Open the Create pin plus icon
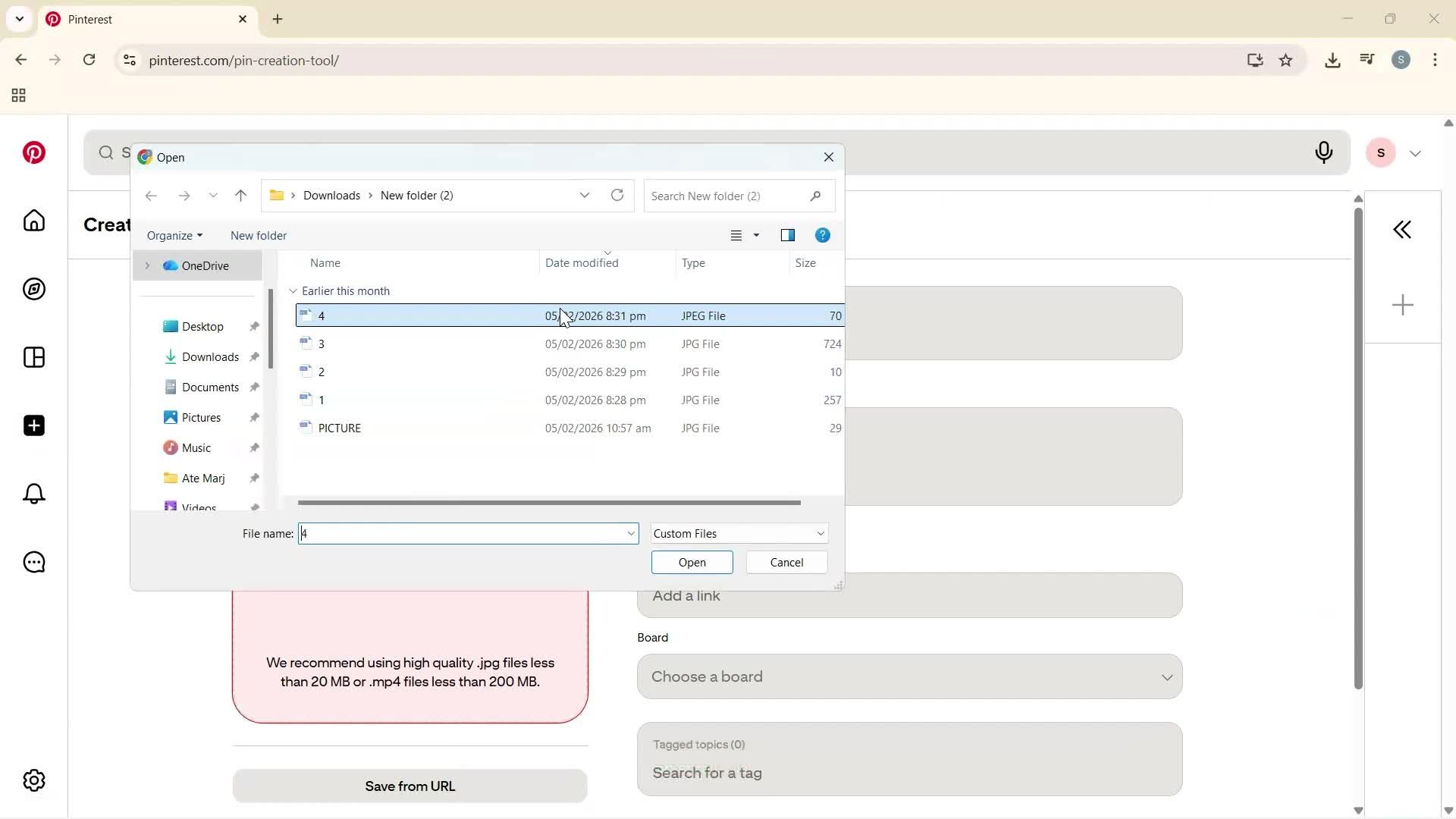 pyautogui.click(x=33, y=425)
